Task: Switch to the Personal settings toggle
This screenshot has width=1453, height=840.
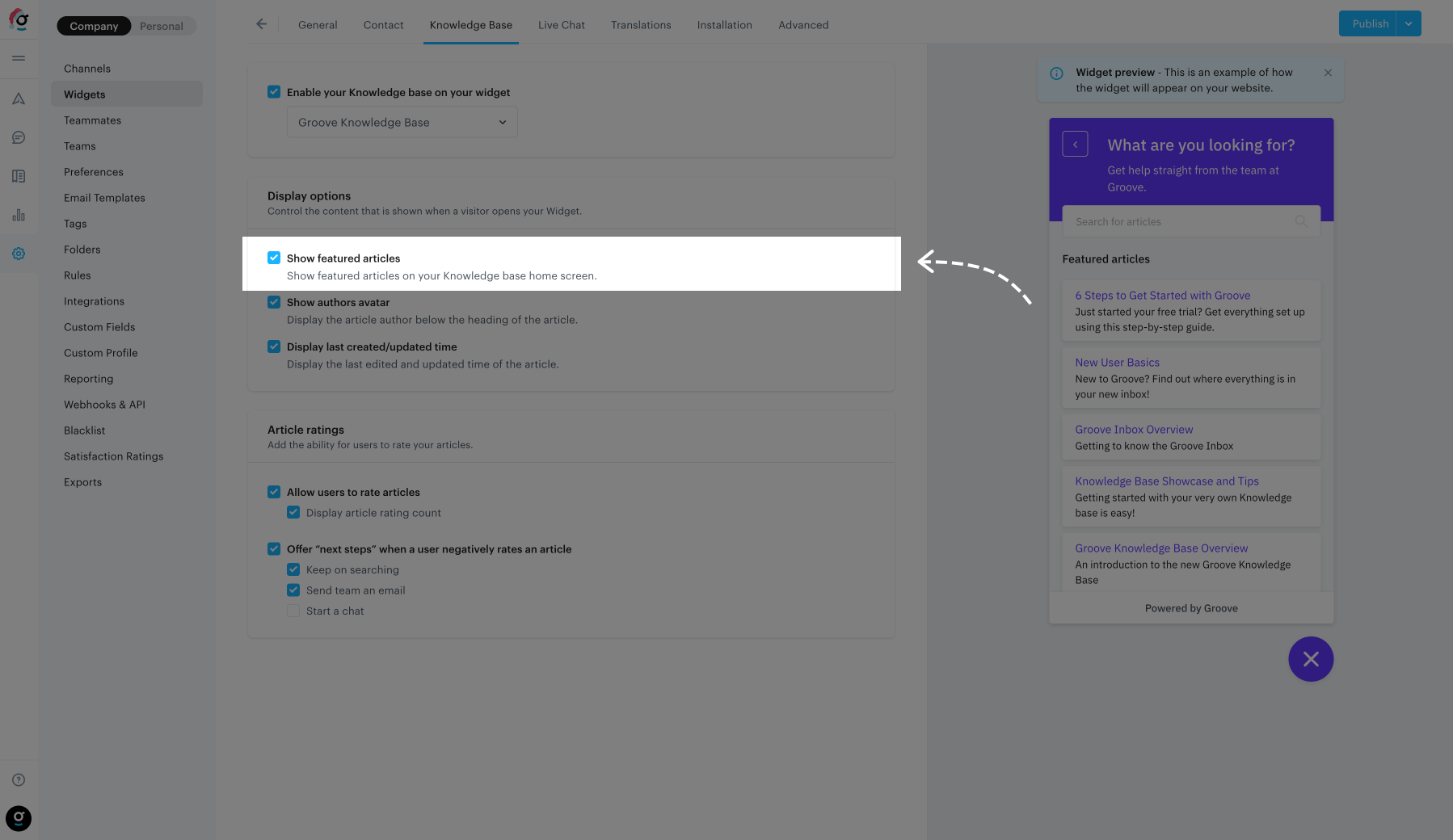Action: click(162, 26)
